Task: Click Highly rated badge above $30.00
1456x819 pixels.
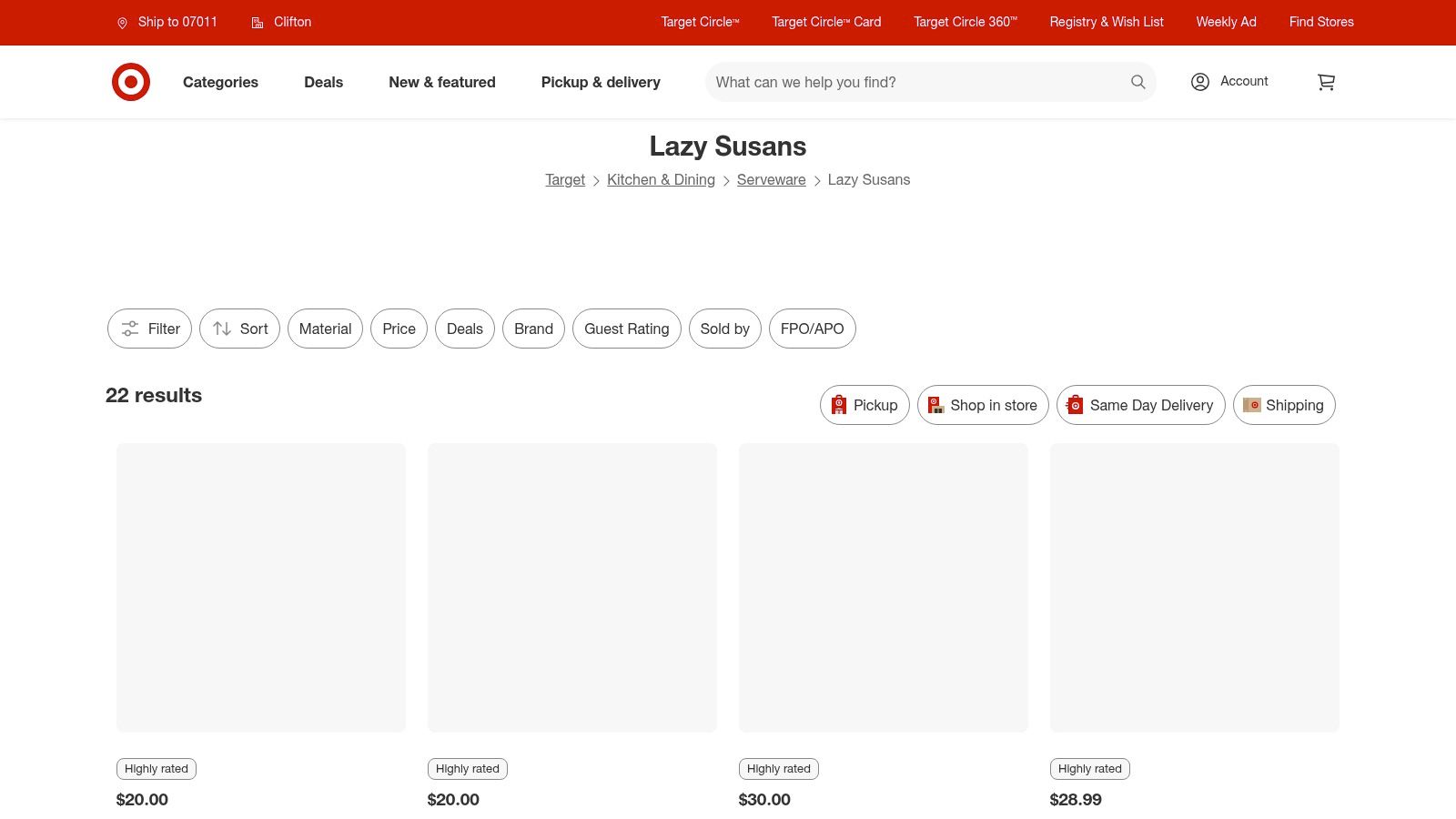Action: (779, 769)
